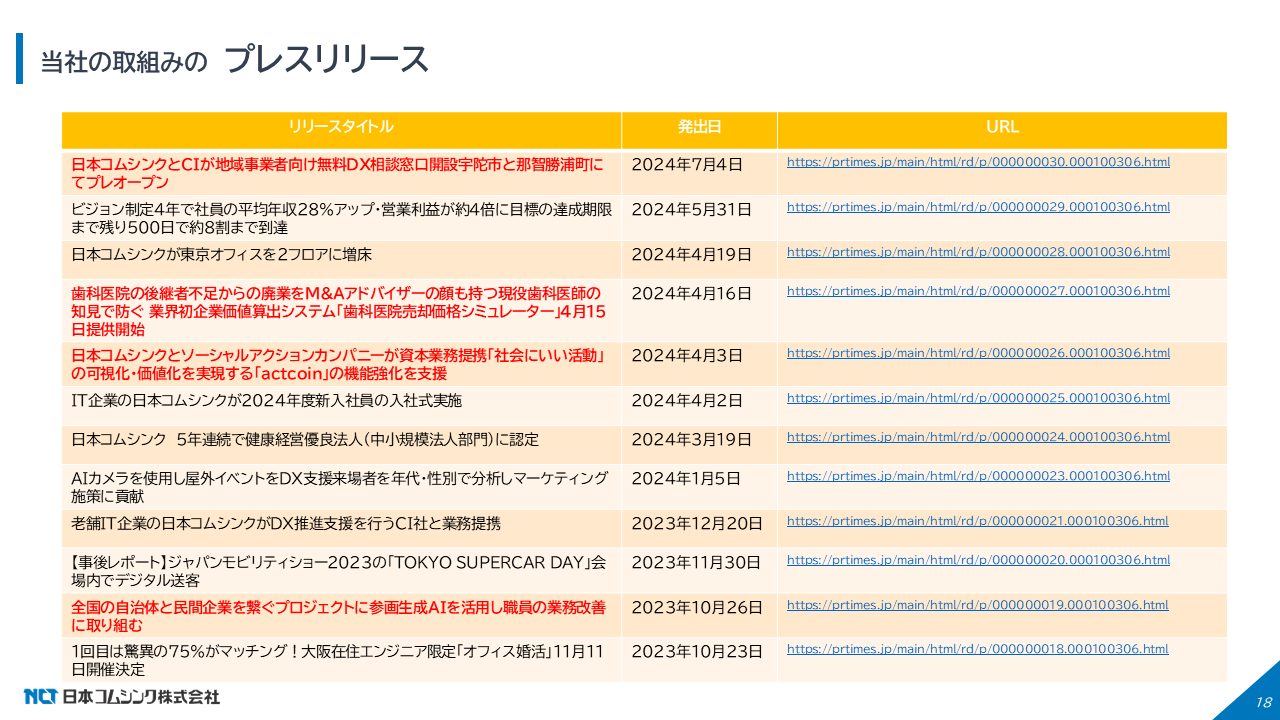This screenshot has height=720, width=1280.
Task: Click the link for the オフィス婚活 release
Action: point(977,649)
